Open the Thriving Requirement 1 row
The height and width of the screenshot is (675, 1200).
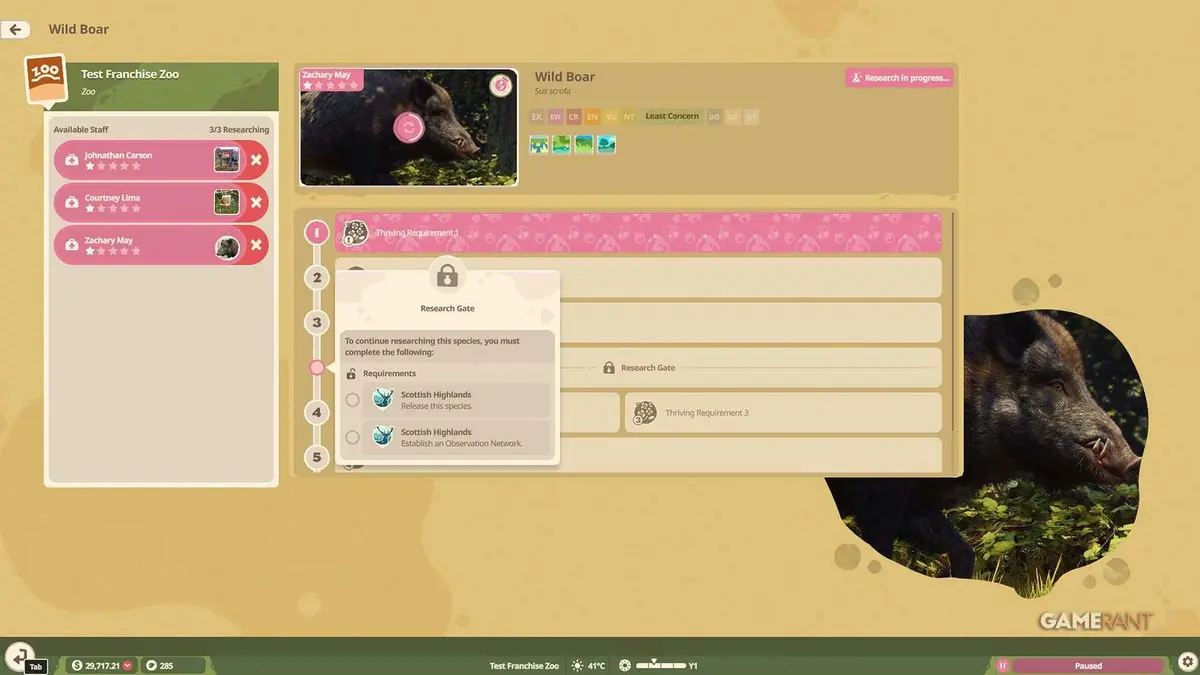pos(638,233)
